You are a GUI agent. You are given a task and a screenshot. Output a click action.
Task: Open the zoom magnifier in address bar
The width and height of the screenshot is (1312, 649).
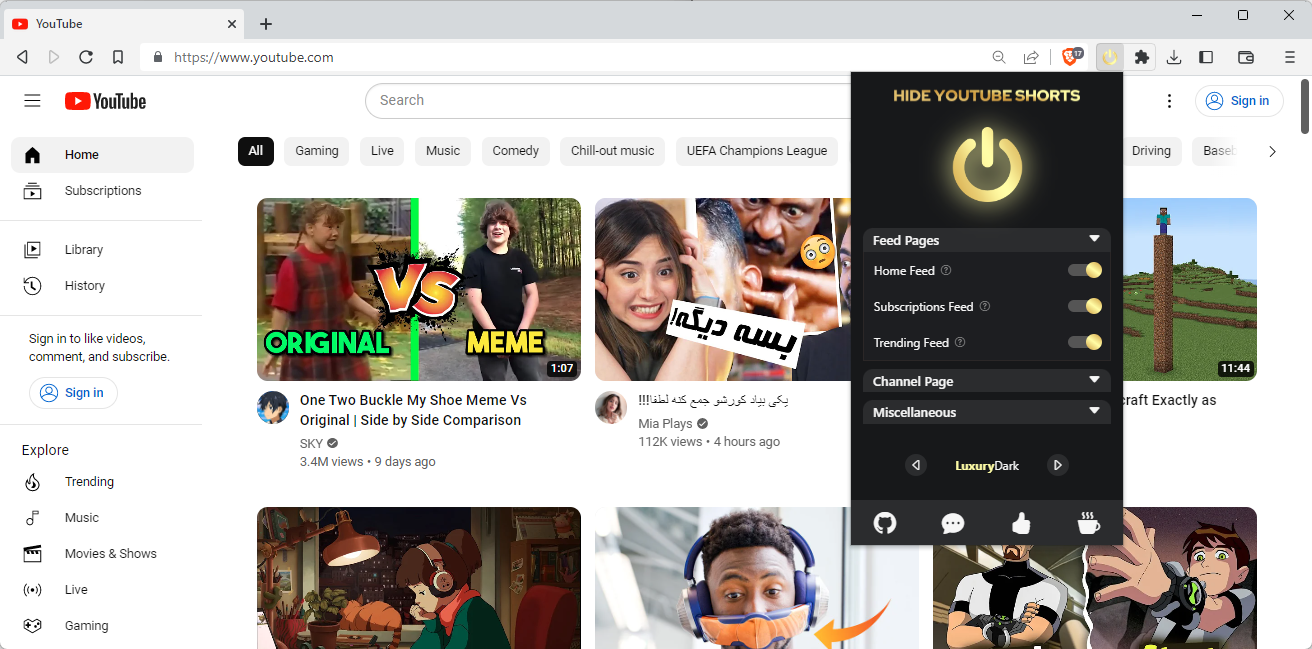click(x=999, y=58)
